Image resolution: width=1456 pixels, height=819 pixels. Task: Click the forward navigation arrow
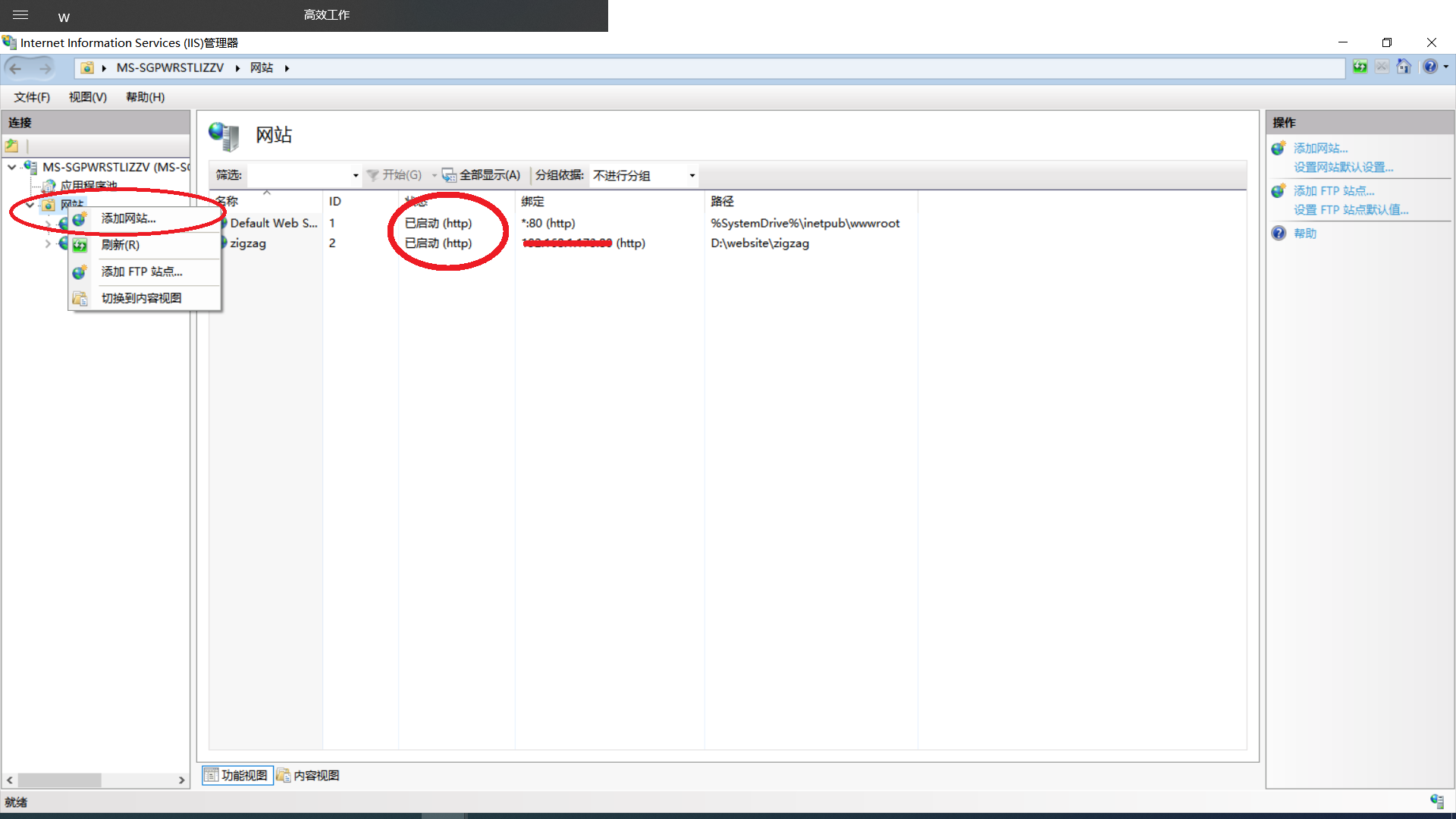[x=45, y=68]
